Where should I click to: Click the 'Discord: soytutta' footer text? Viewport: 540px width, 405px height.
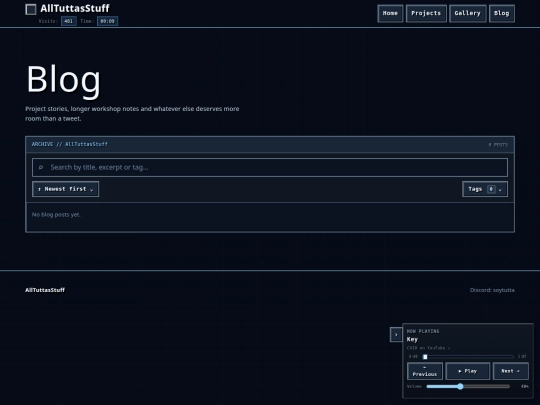pos(492,290)
